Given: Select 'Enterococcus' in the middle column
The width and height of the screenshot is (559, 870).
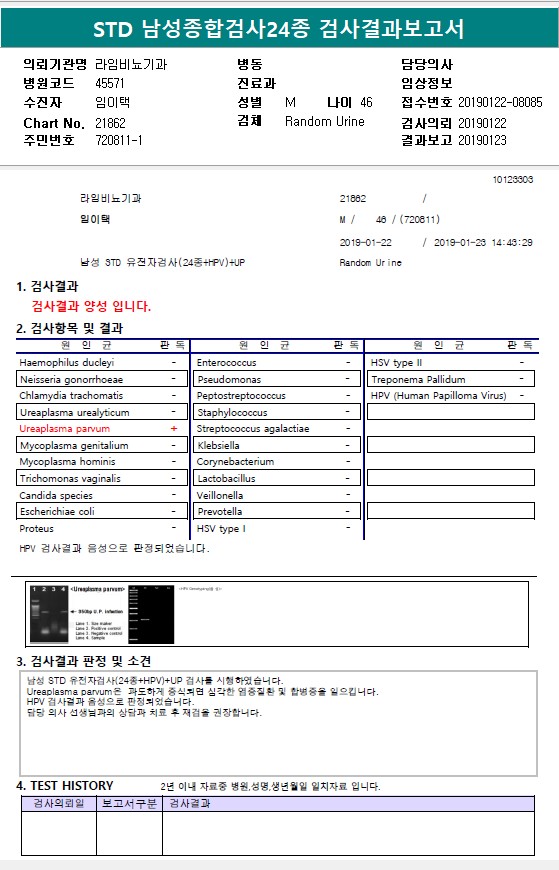Looking at the screenshot, I should [226, 362].
